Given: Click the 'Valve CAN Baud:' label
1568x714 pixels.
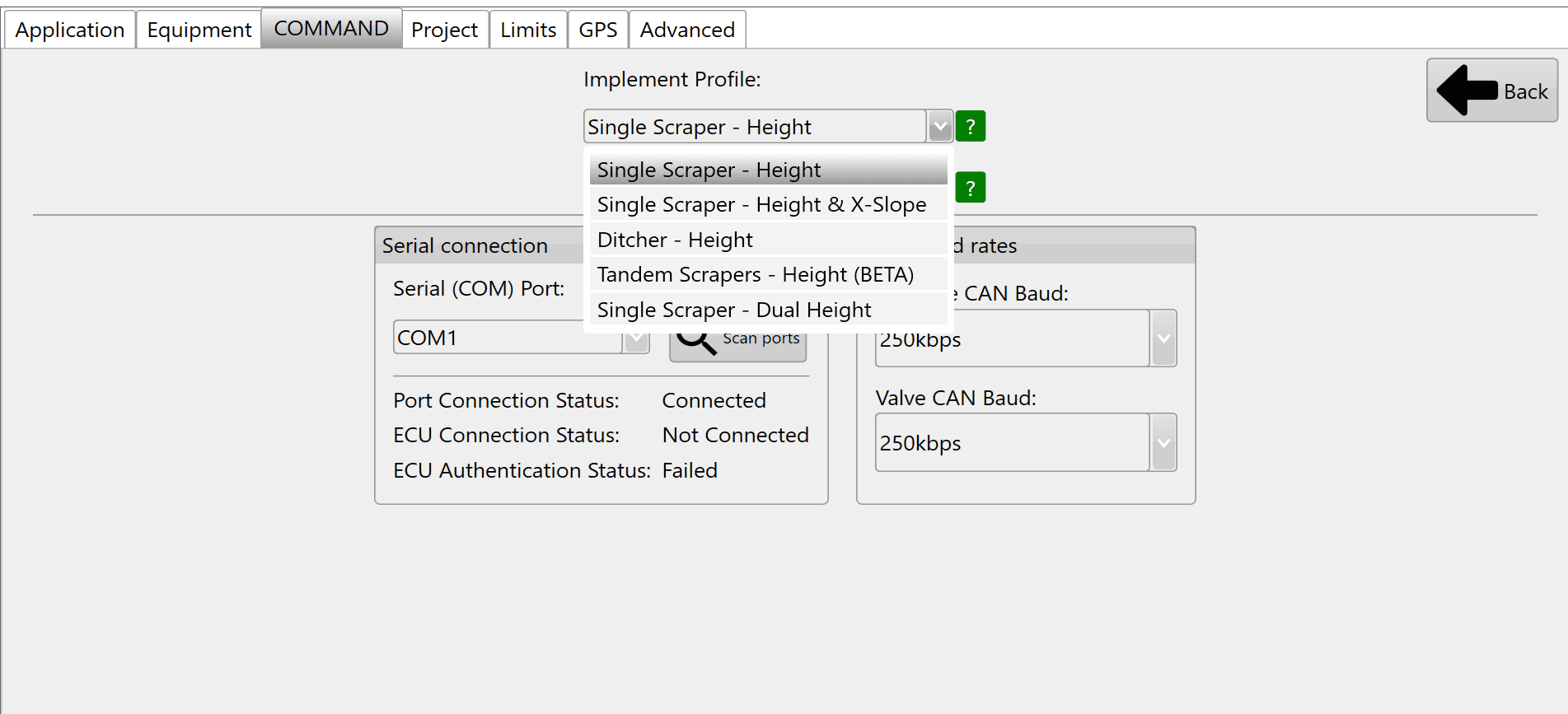Looking at the screenshot, I should click(x=956, y=398).
